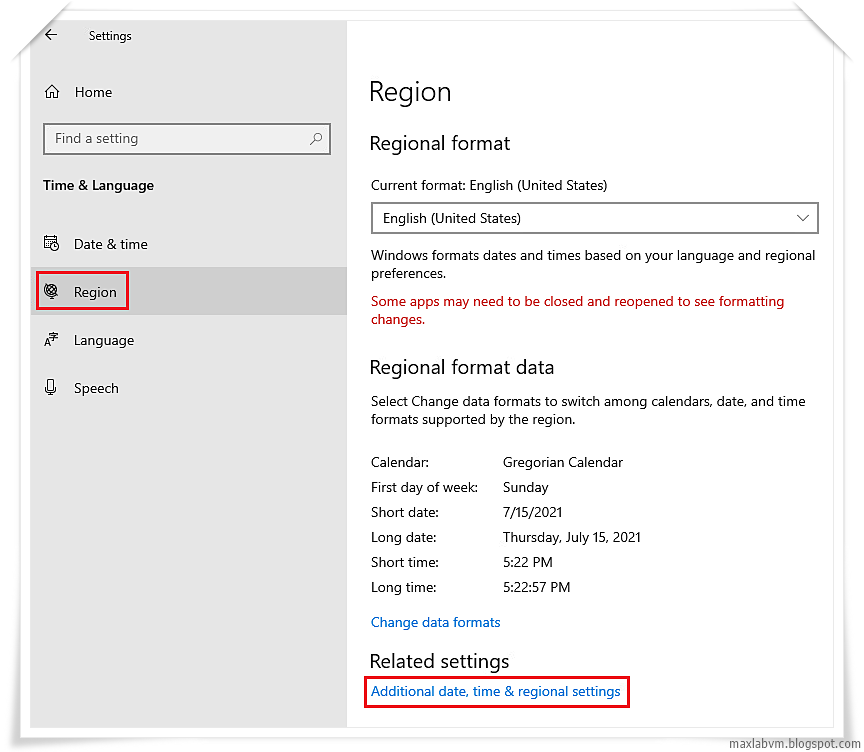Click the Speech microphone icon
This screenshot has height=752, width=864.
coord(51,387)
